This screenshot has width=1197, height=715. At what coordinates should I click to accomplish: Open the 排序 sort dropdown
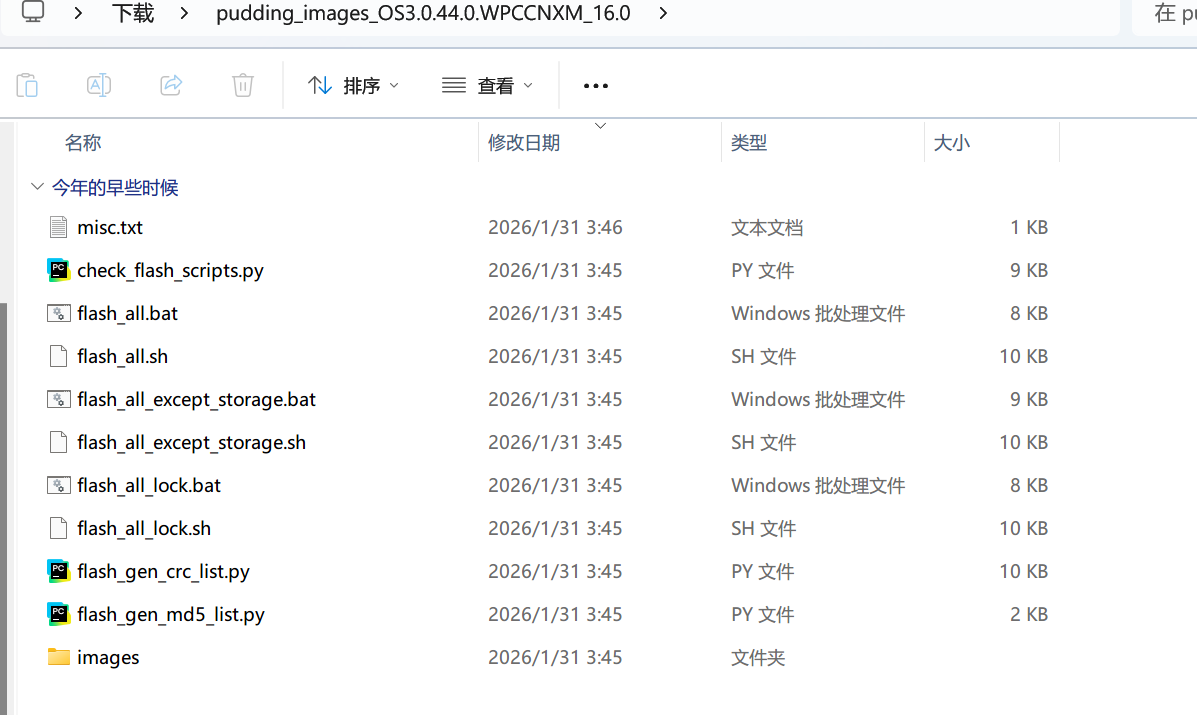click(x=353, y=86)
